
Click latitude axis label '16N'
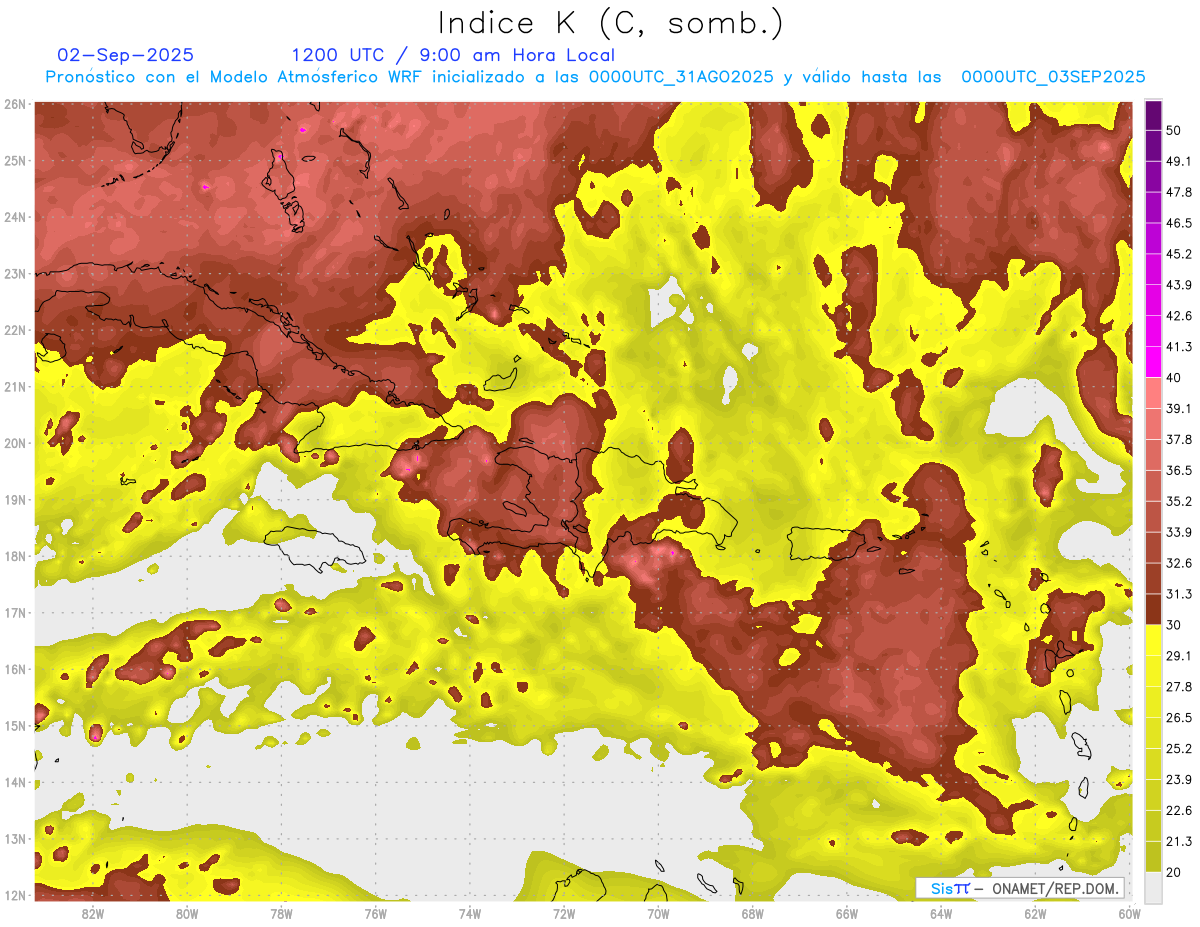[15, 669]
